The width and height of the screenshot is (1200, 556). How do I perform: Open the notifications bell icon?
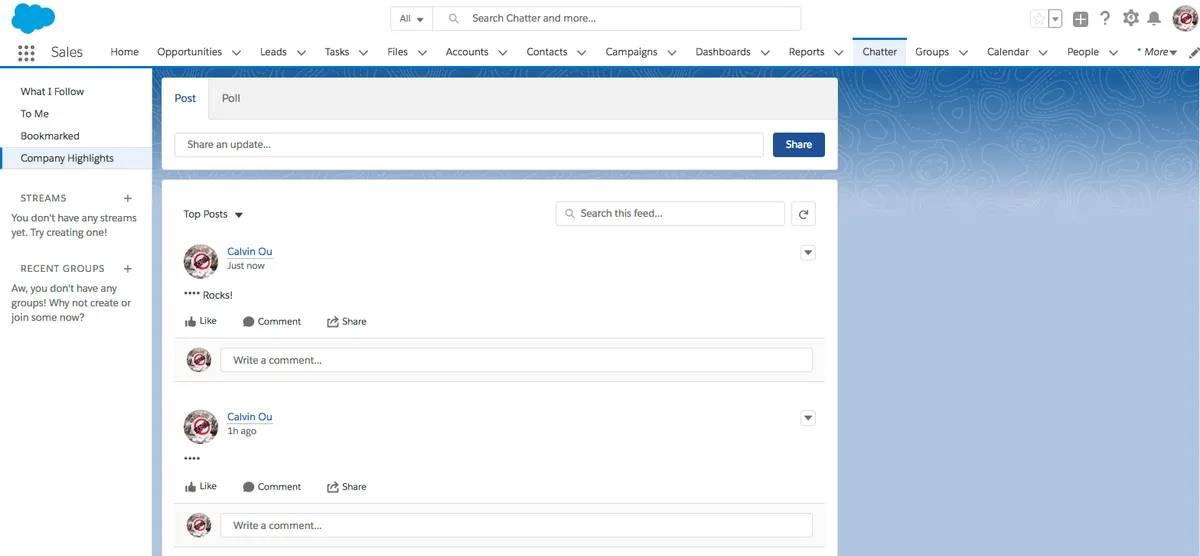click(x=1154, y=19)
